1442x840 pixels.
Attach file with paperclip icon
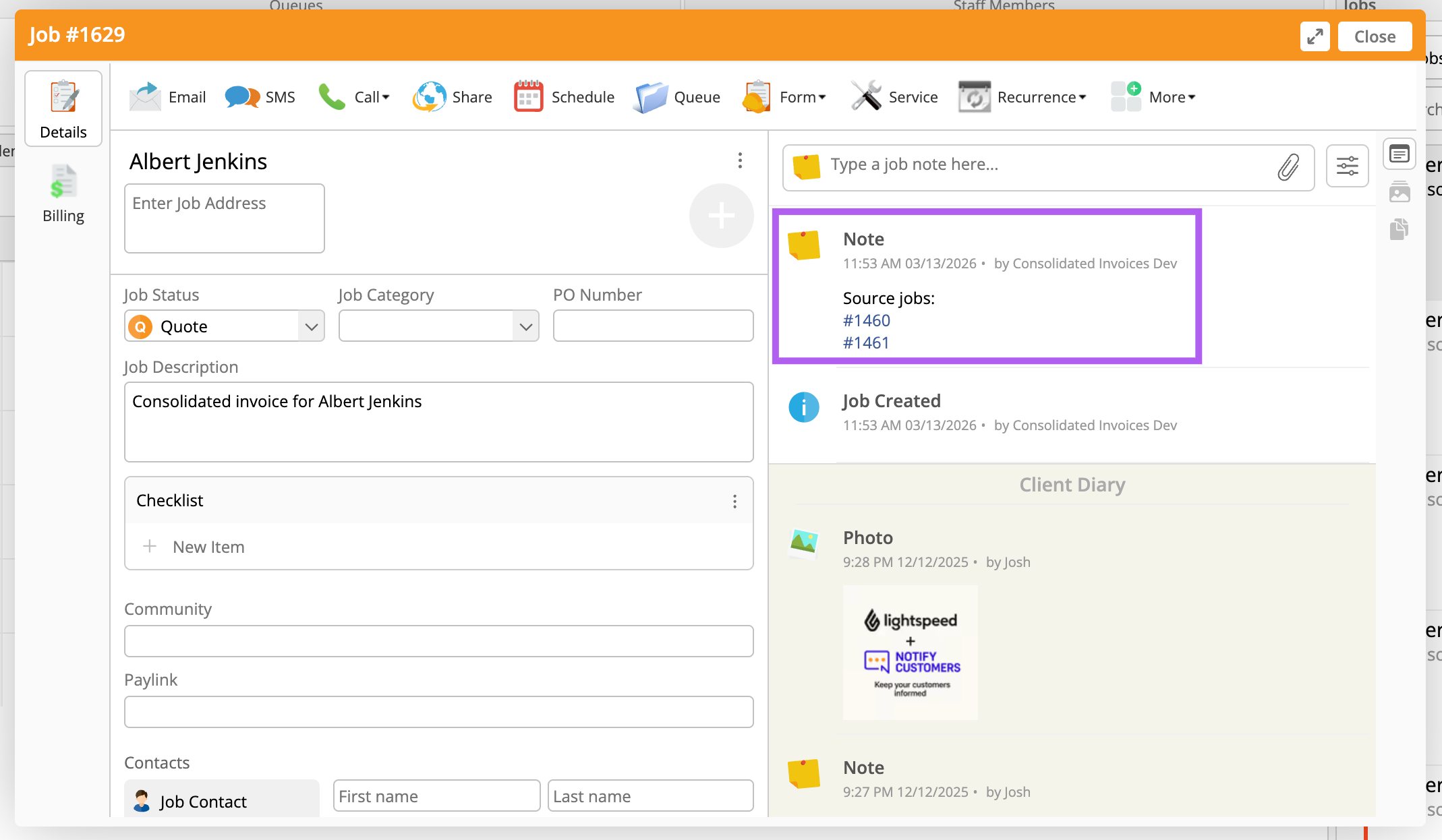(x=1288, y=167)
